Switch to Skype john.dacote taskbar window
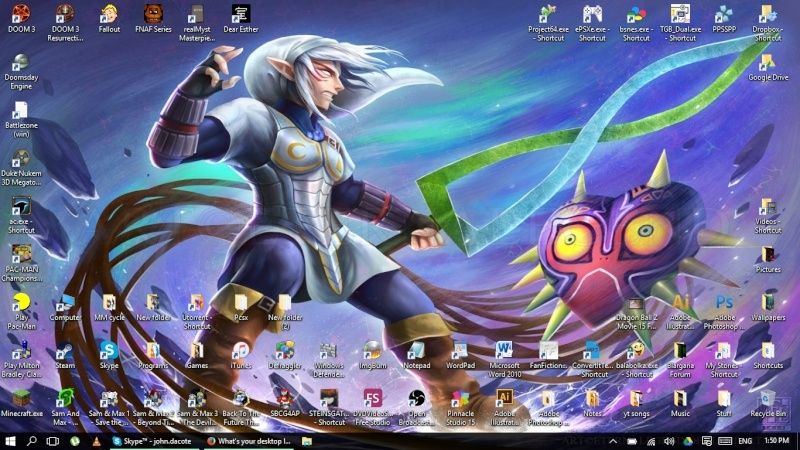800x450 pixels. 153,441
